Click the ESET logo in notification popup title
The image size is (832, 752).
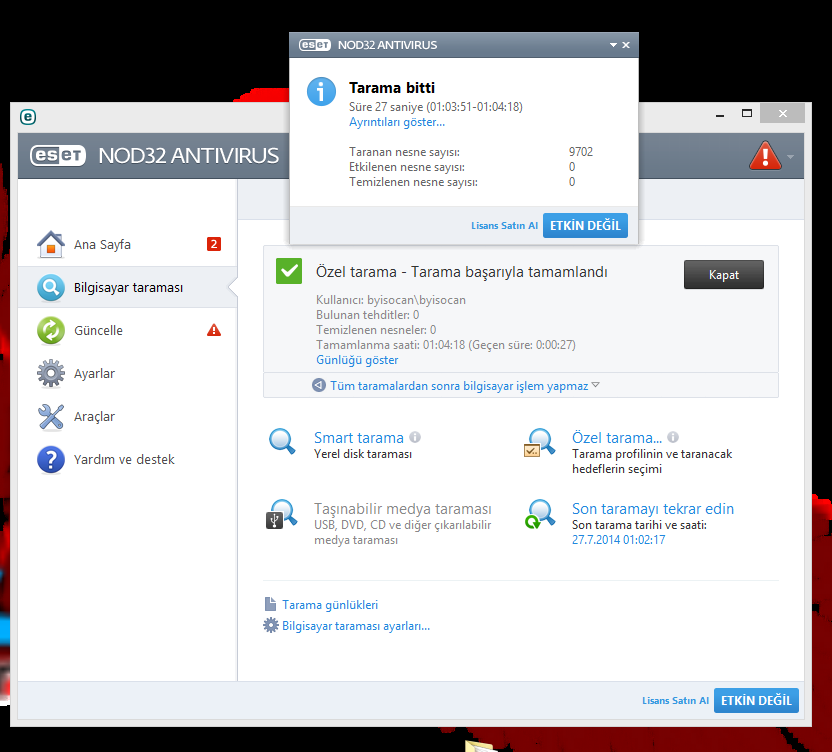(315, 45)
